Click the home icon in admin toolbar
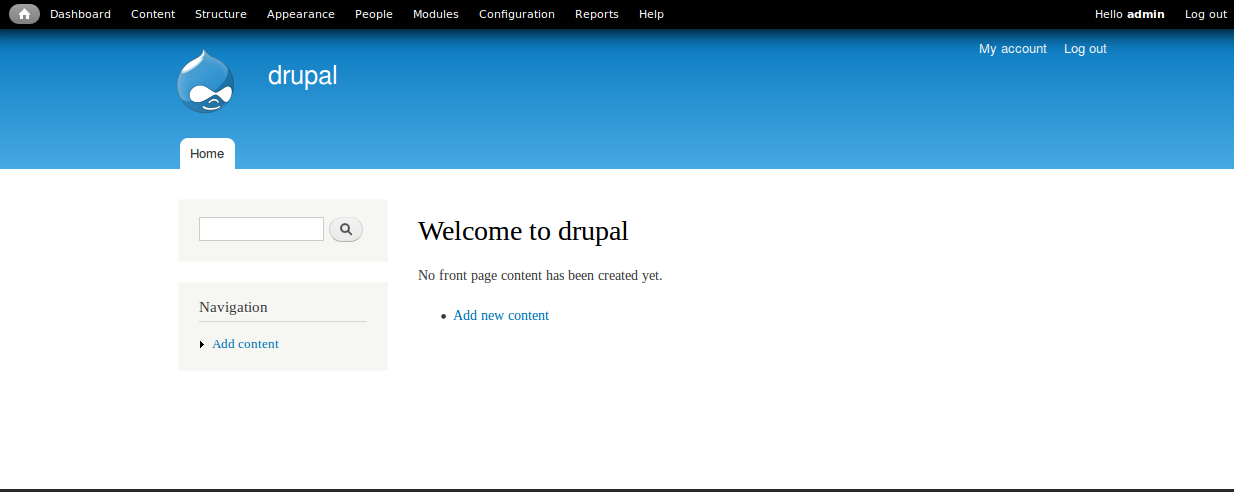This screenshot has width=1234, height=492. (x=24, y=14)
